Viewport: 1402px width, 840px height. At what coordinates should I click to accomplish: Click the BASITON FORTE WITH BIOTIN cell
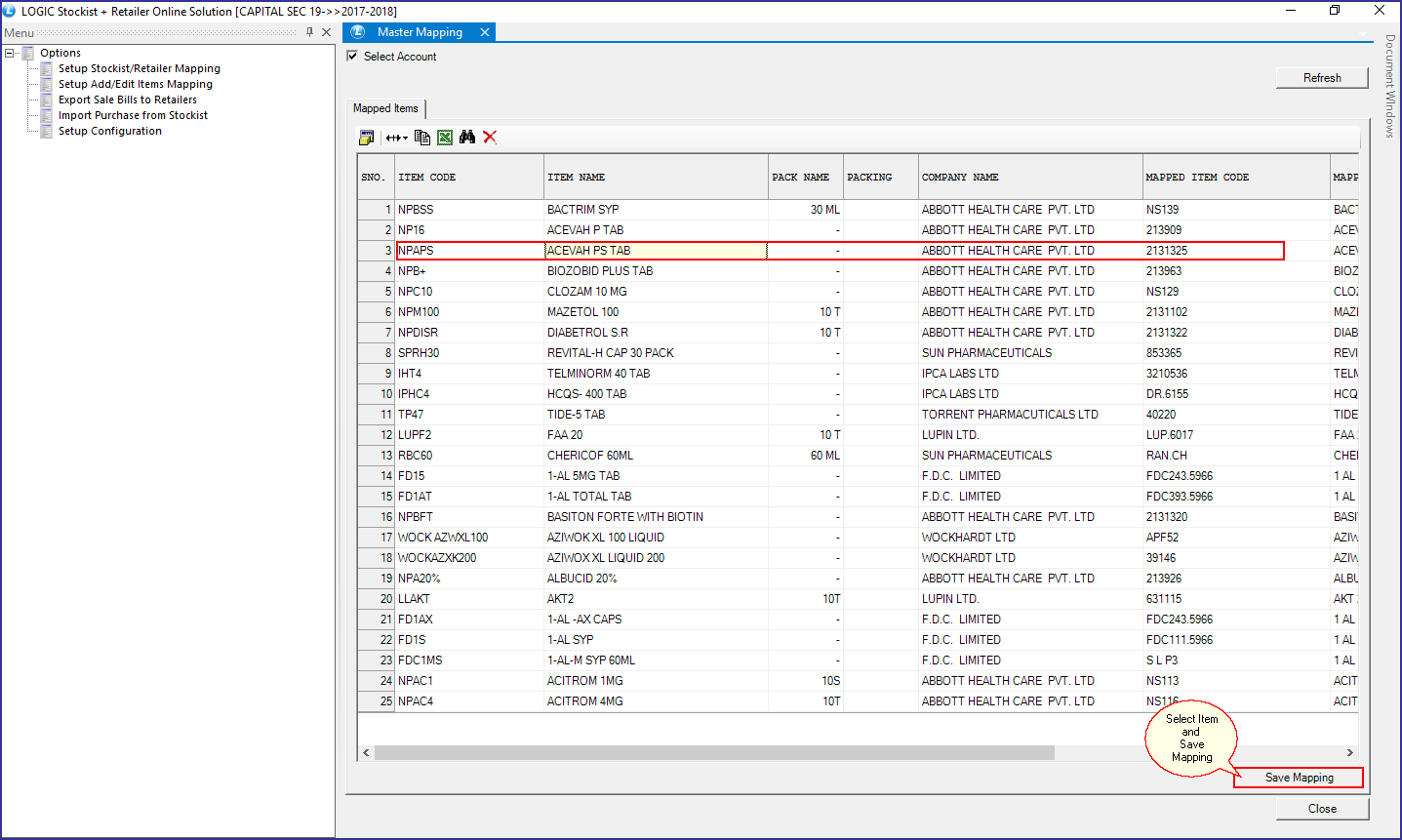point(656,517)
